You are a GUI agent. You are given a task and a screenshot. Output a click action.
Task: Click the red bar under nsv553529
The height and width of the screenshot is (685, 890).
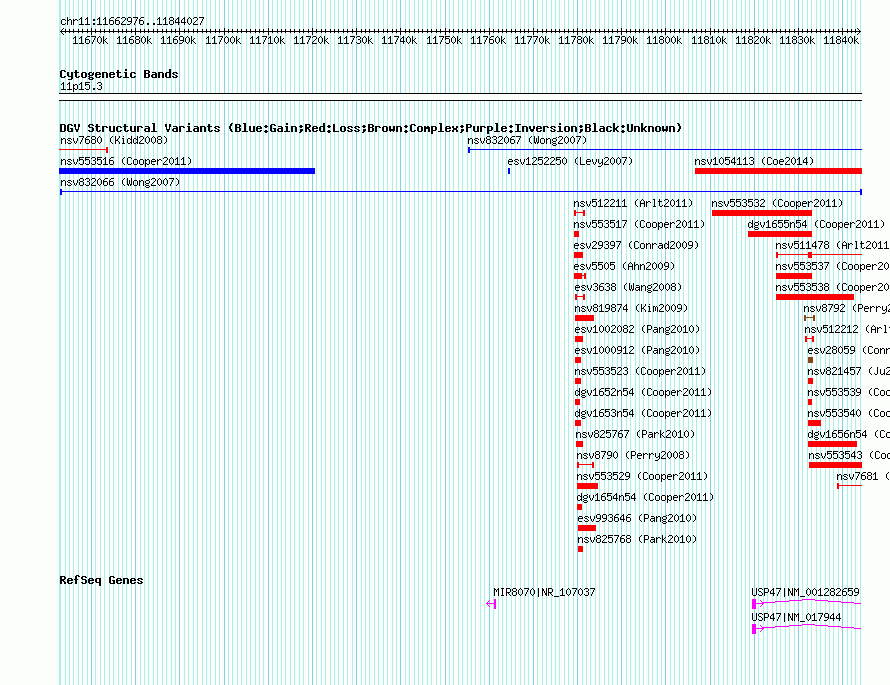pos(587,486)
